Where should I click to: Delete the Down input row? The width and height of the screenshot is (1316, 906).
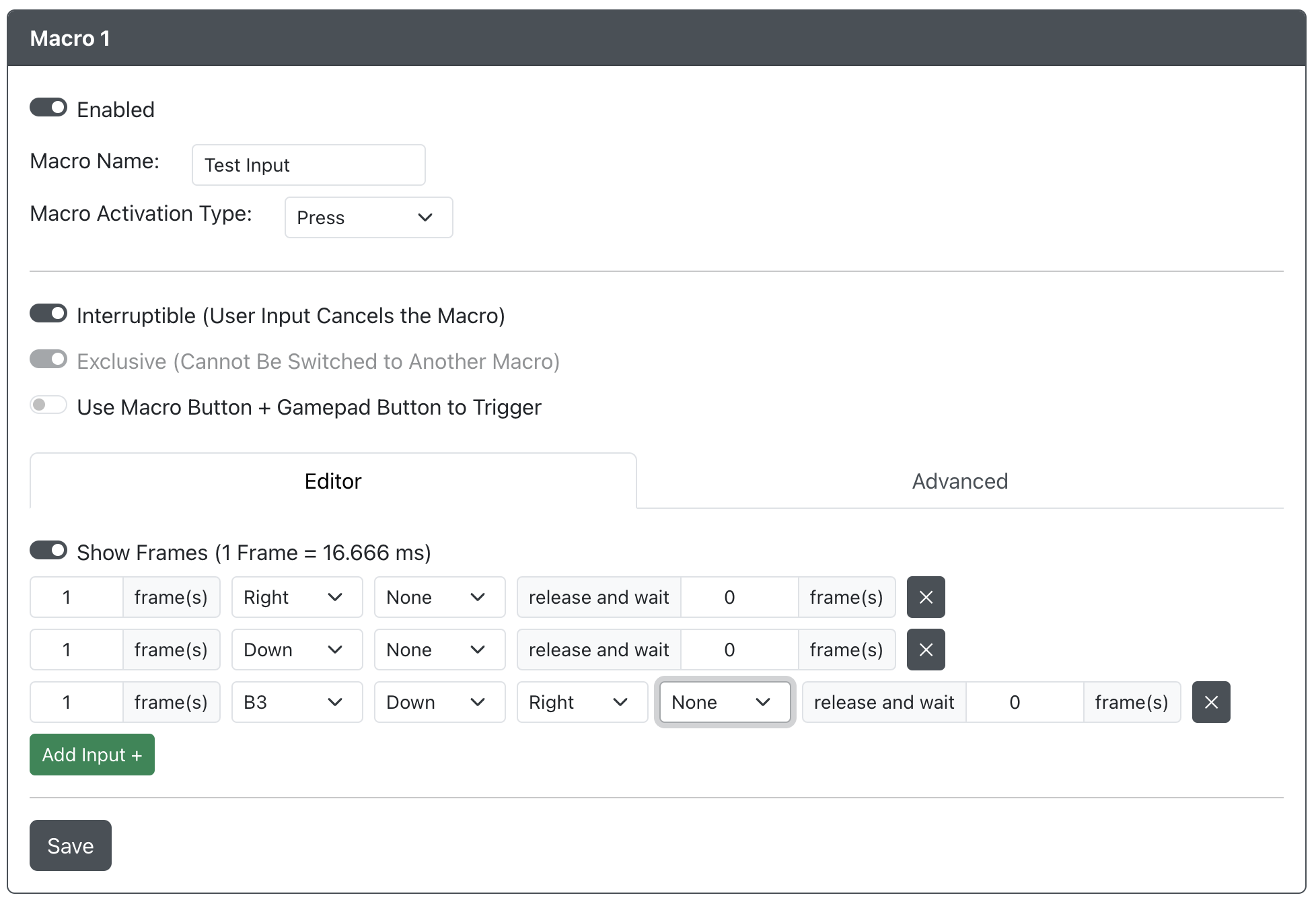926,650
